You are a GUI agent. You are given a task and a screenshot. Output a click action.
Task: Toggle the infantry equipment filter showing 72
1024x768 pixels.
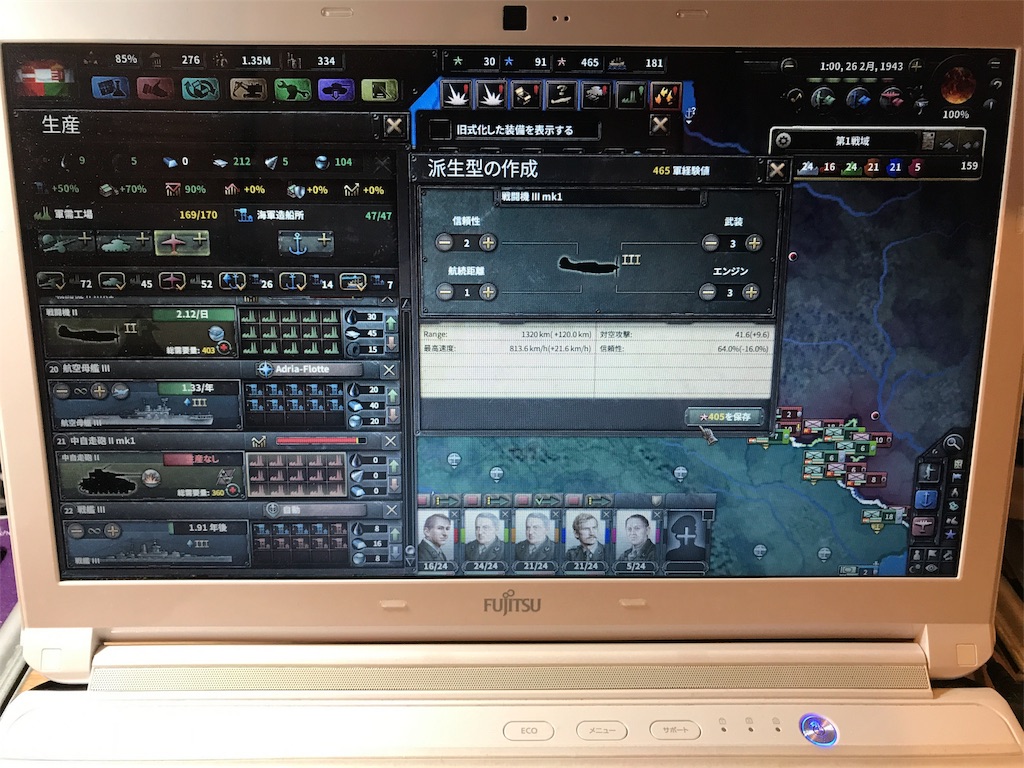click(x=52, y=281)
